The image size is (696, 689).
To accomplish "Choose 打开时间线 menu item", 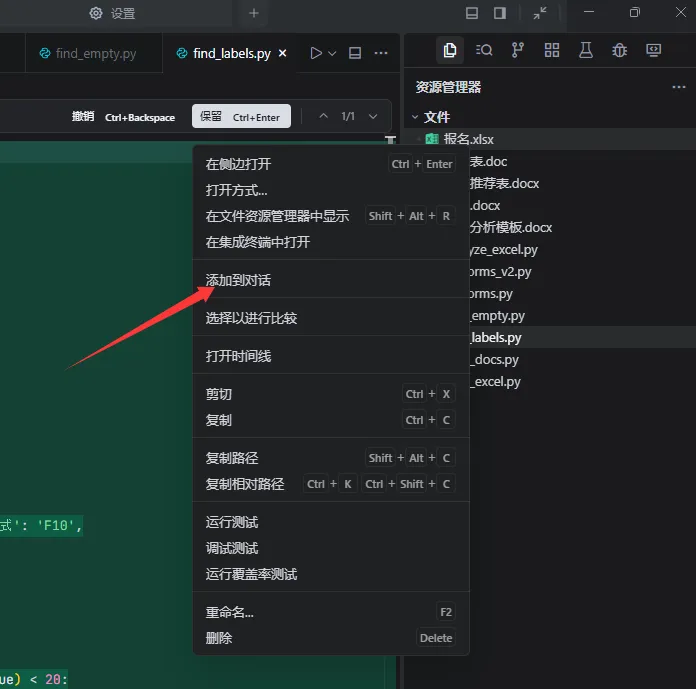I will pyautogui.click(x=331, y=356).
